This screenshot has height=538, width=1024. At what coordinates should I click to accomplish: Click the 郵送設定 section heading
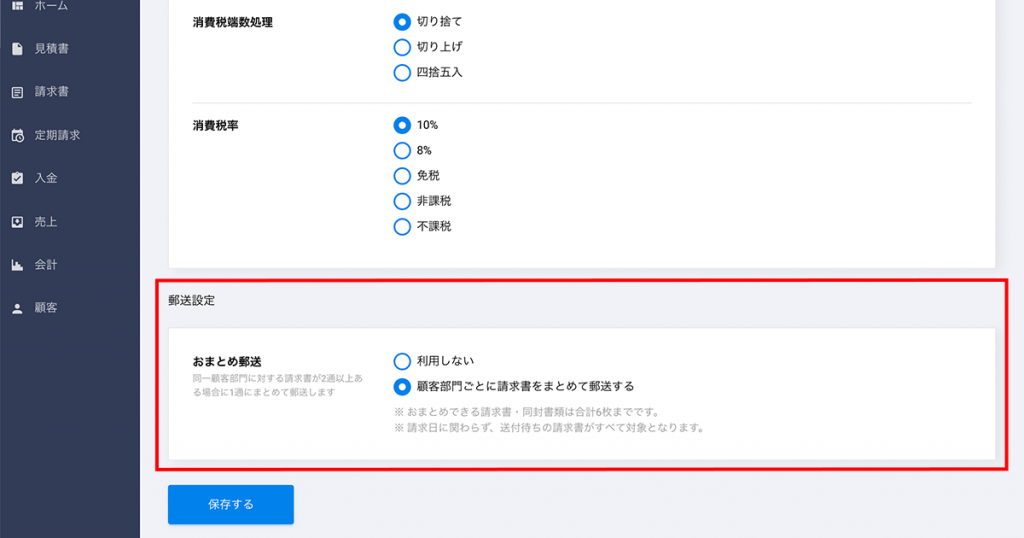191,301
